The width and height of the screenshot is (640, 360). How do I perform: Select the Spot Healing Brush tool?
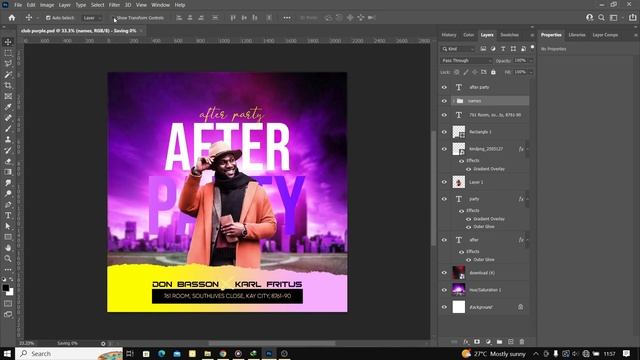tap(8, 118)
